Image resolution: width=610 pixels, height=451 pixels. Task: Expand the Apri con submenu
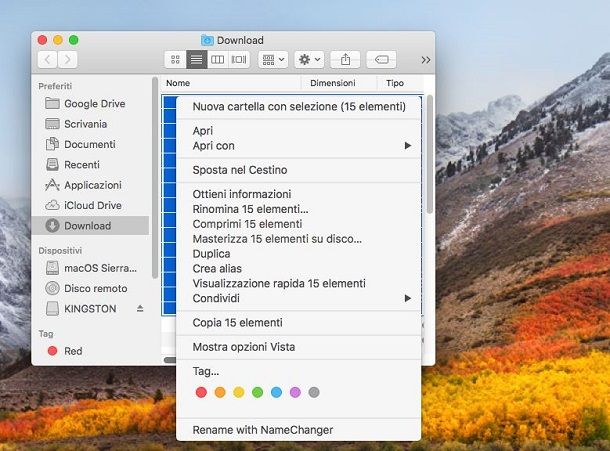(x=298, y=146)
